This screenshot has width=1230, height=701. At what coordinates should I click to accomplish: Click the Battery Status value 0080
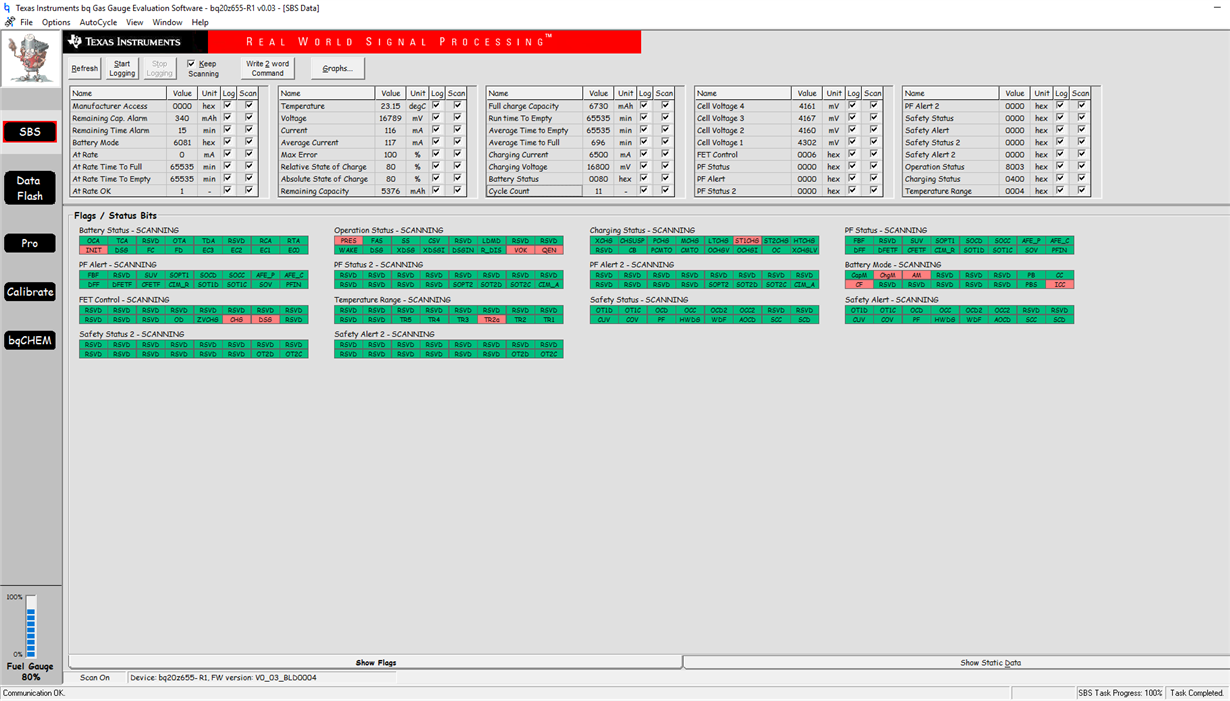coord(598,178)
